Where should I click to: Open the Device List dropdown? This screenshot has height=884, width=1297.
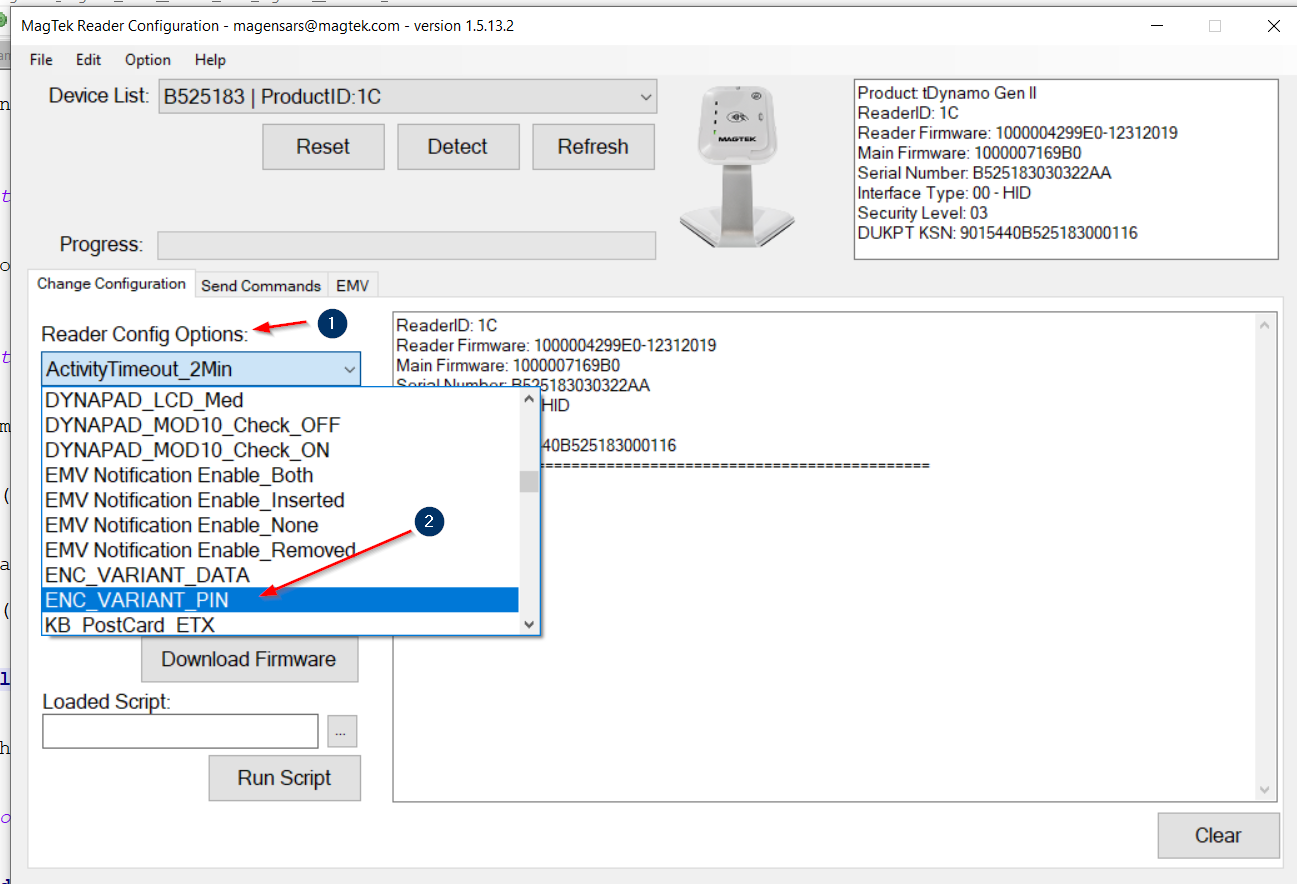(x=644, y=96)
